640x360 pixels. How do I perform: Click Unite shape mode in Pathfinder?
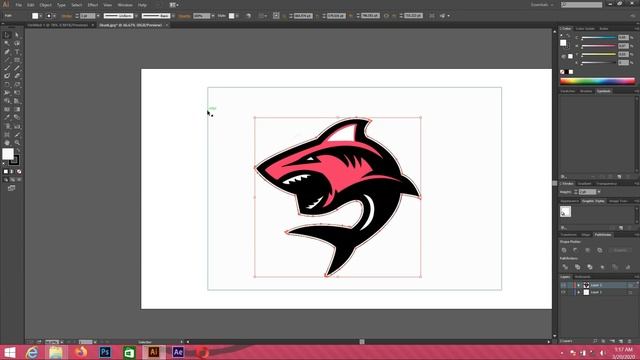(564, 250)
